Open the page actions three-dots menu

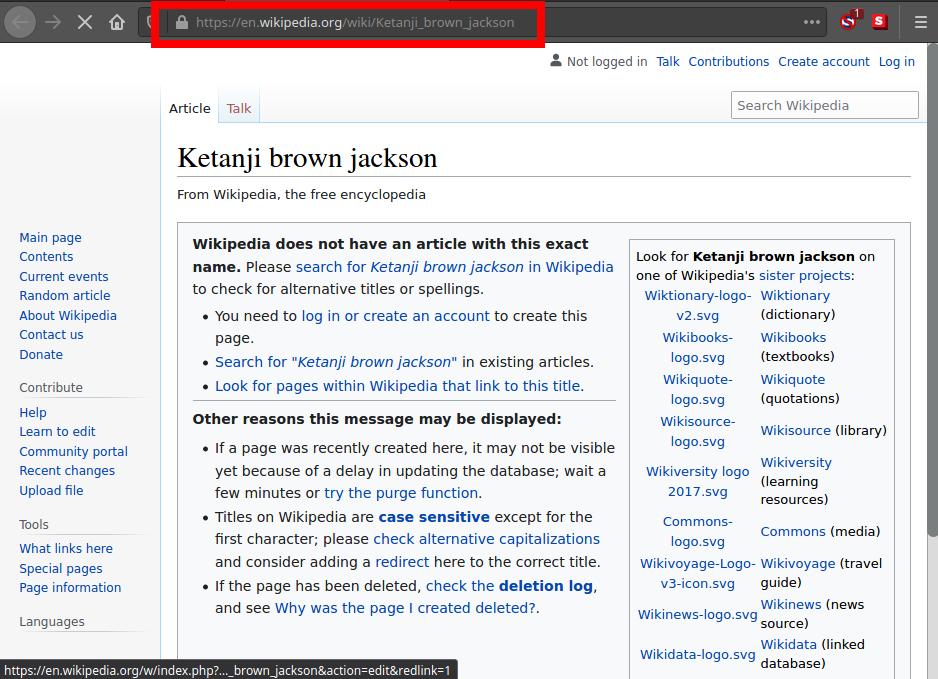coord(812,22)
